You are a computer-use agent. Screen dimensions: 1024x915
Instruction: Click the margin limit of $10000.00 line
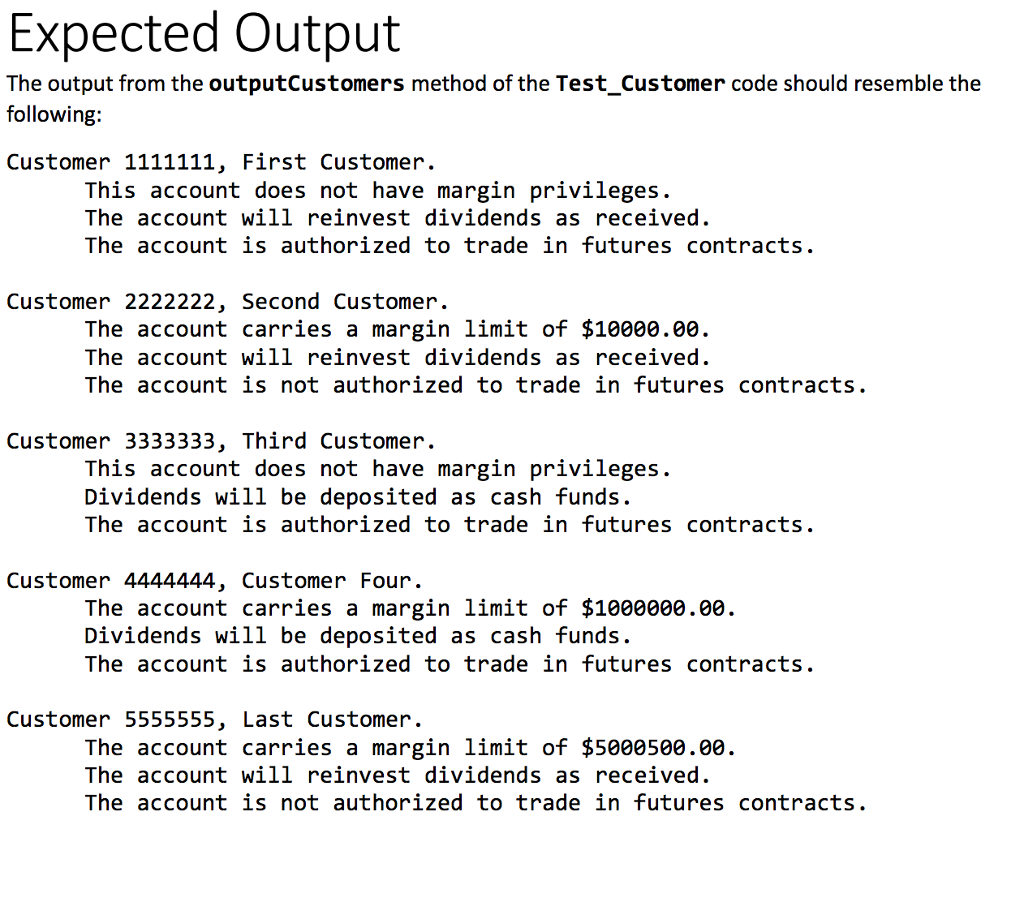(x=397, y=330)
